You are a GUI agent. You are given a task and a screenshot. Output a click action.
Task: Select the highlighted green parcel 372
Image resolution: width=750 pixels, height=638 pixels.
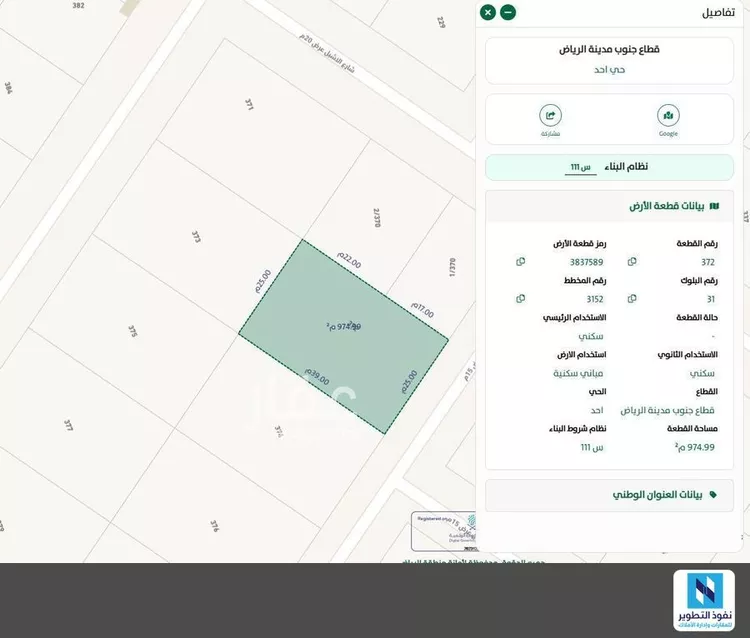pyautogui.click(x=343, y=337)
